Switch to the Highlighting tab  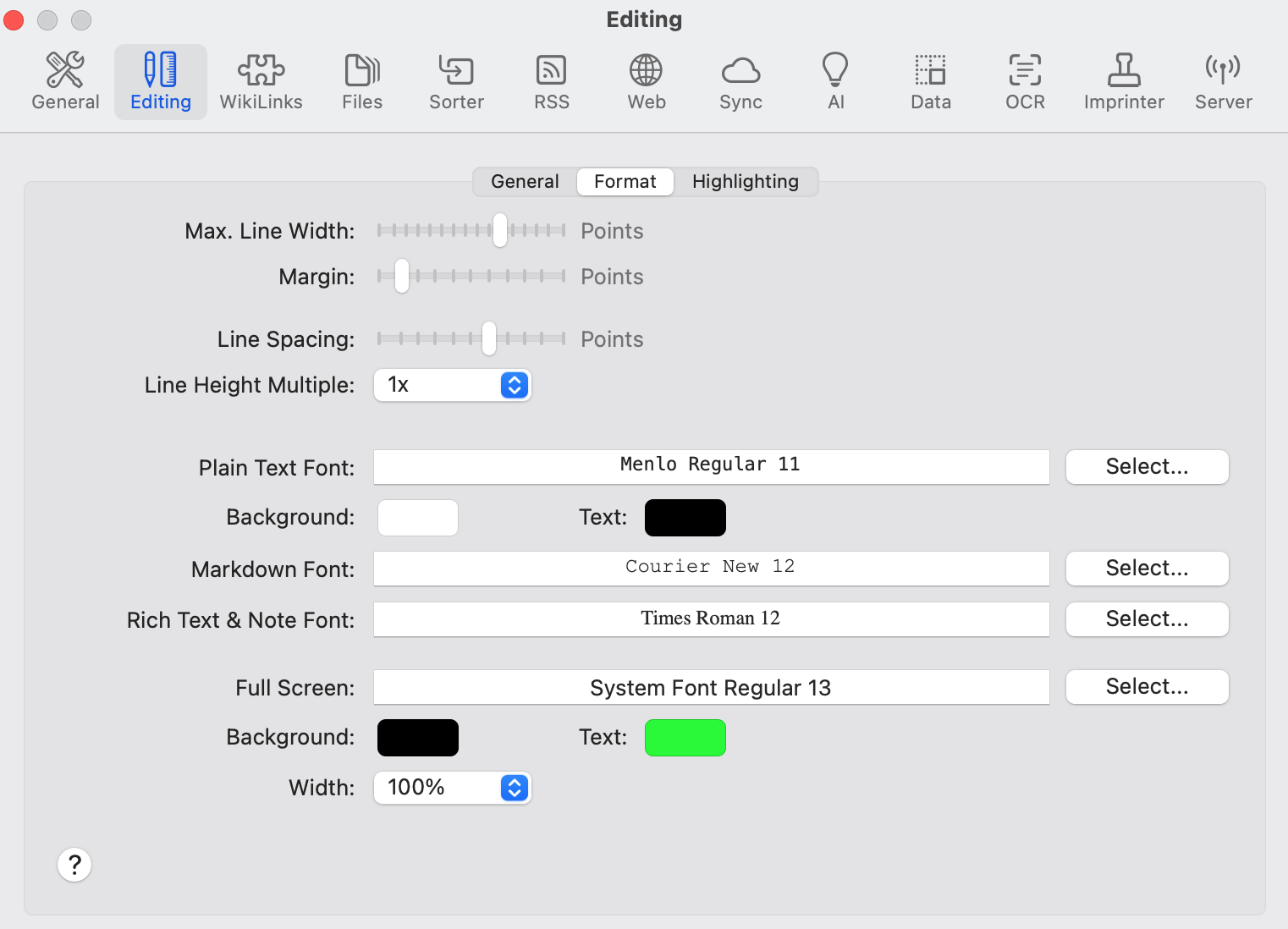(x=745, y=182)
